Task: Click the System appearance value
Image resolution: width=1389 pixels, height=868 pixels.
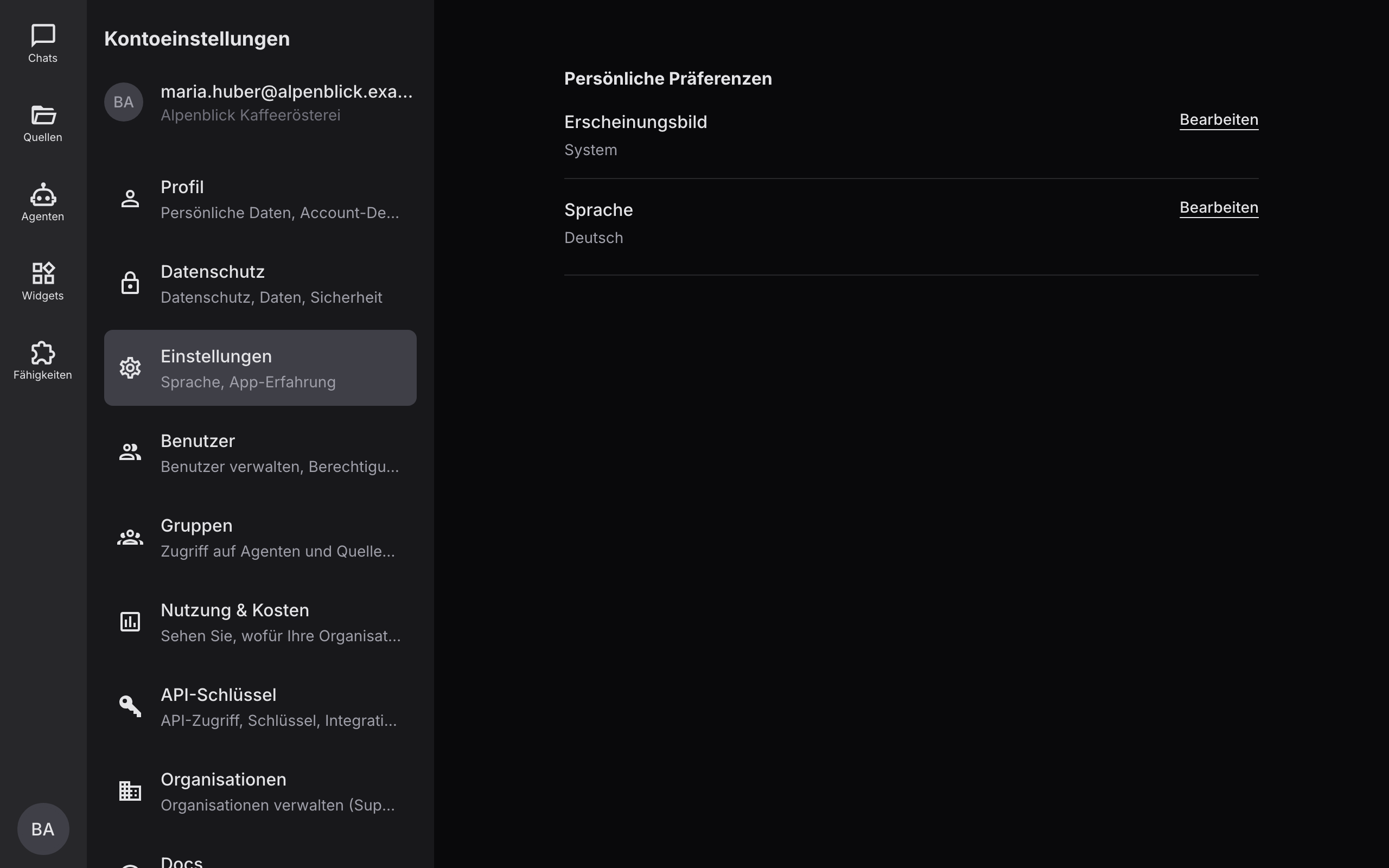Action: tap(591, 150)
